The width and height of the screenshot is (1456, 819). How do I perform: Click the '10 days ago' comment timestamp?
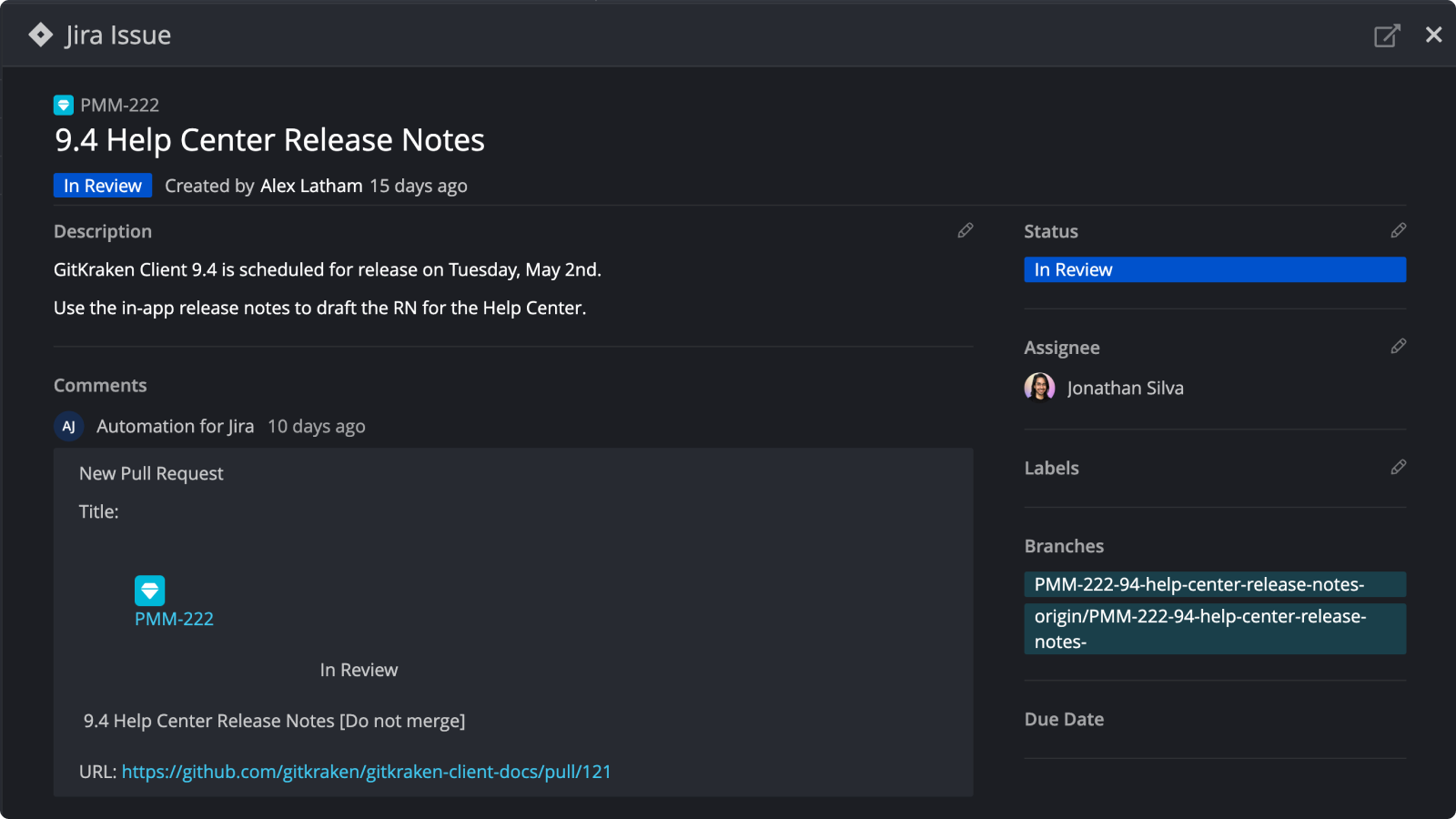coord(317,426)
